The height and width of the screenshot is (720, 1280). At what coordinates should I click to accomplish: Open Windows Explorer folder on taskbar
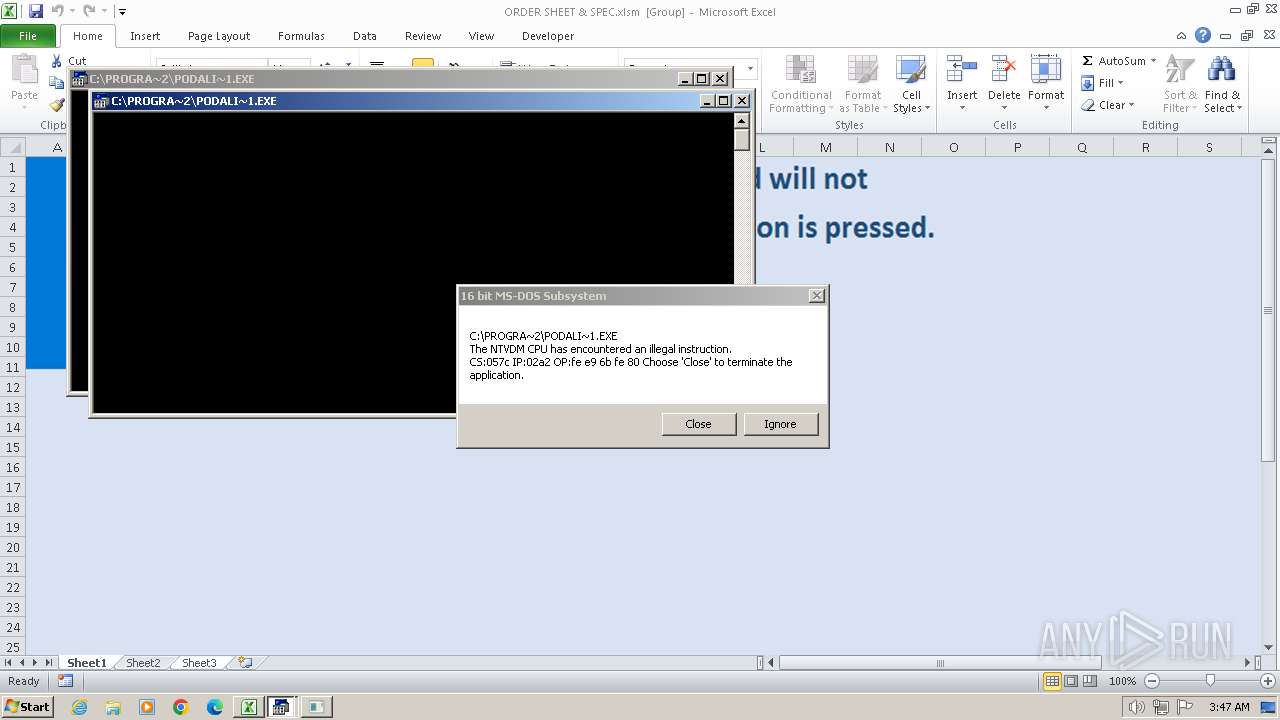coord(113,707)
